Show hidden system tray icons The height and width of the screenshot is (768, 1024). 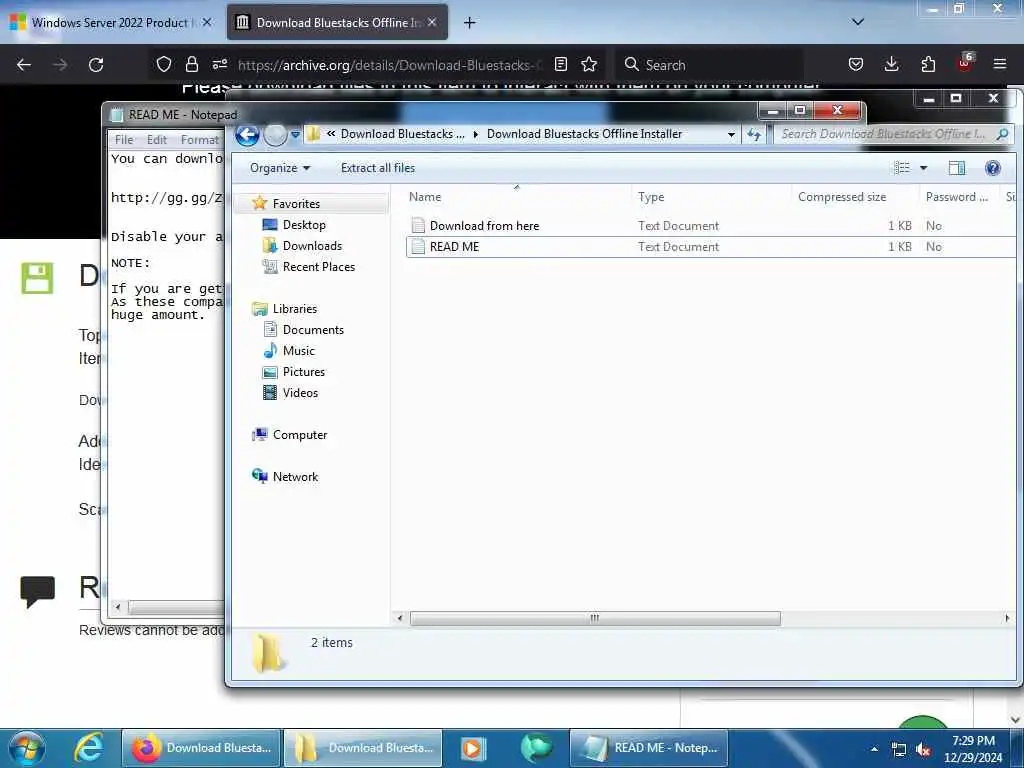874,749
